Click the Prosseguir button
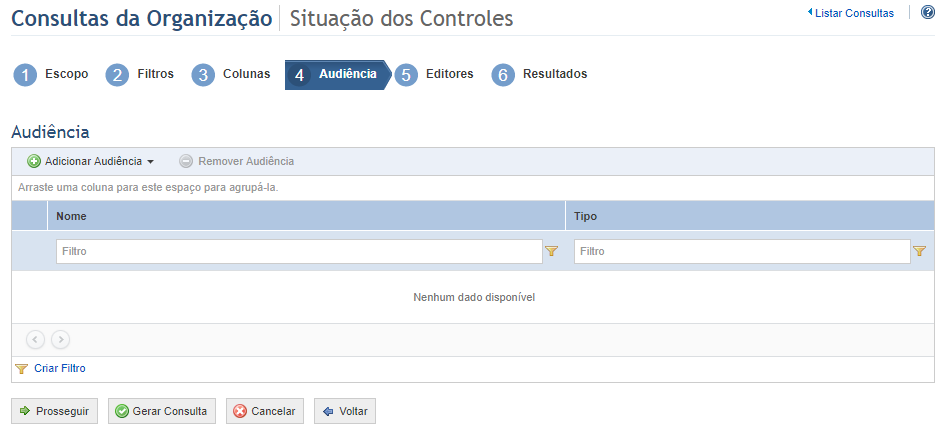Viewport: 944px width, 434px height. (54, 411)
